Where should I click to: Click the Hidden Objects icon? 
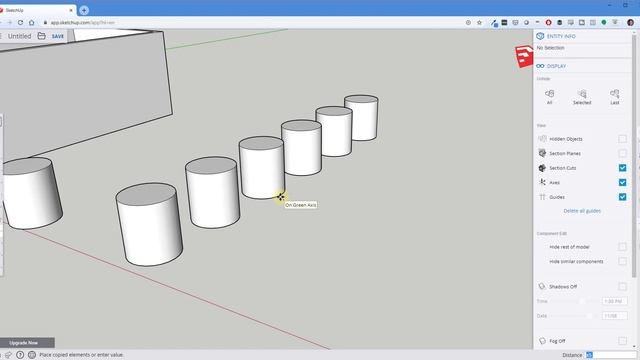[542, 139]
